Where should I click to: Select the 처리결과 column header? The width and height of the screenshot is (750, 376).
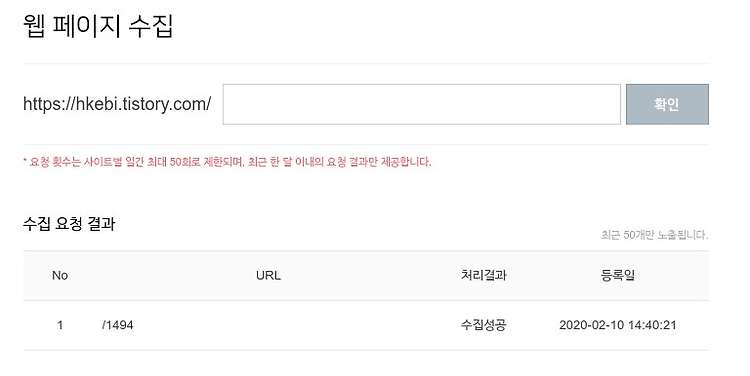tap(484, 275)
